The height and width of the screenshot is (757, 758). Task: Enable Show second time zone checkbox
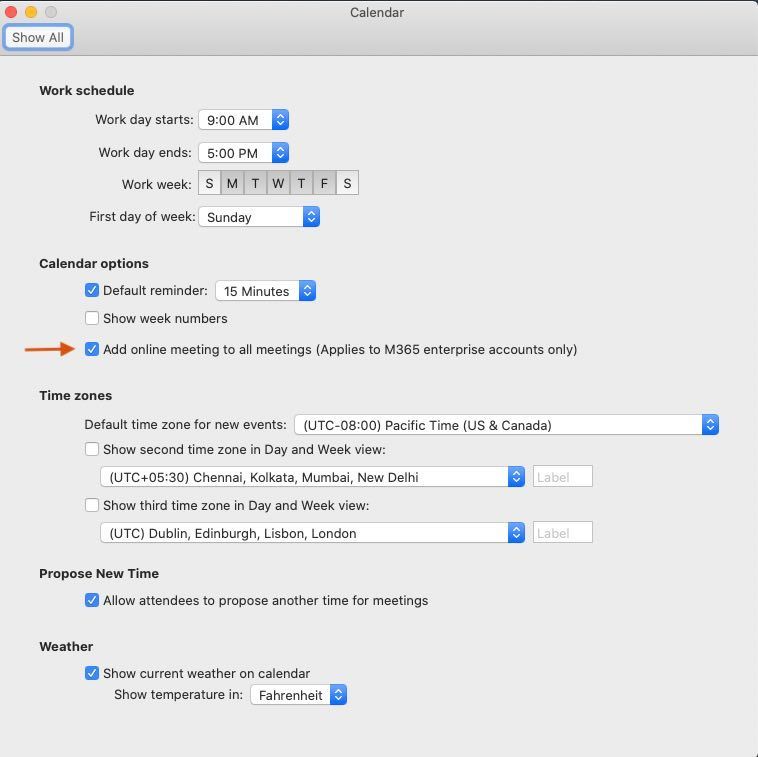[x=92, y=450]
